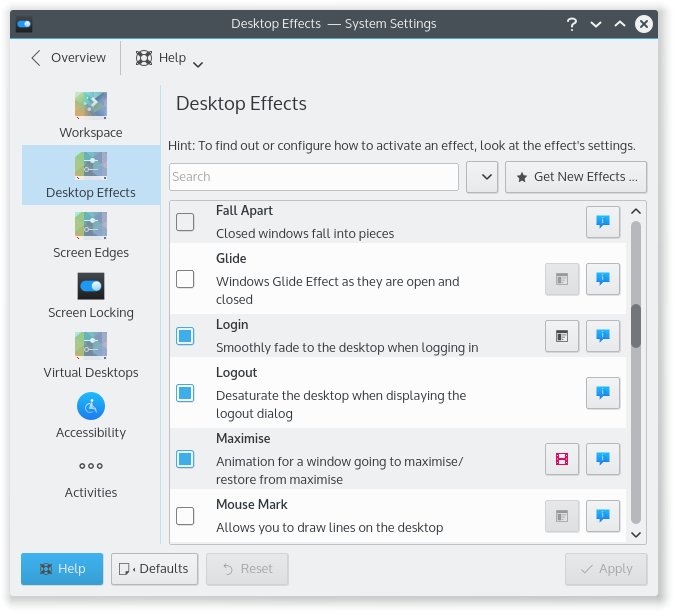Open Screen Locking settings
Screen dimensions: 674x612
coord(91,296)
